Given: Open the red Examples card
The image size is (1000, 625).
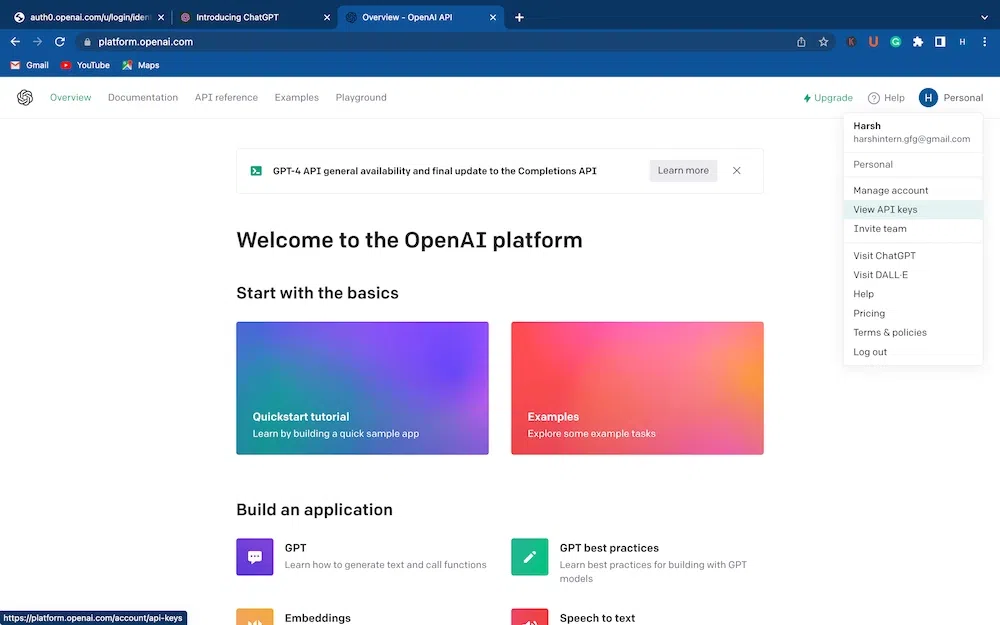Looking at the screenshot, I should coord(637,388).
